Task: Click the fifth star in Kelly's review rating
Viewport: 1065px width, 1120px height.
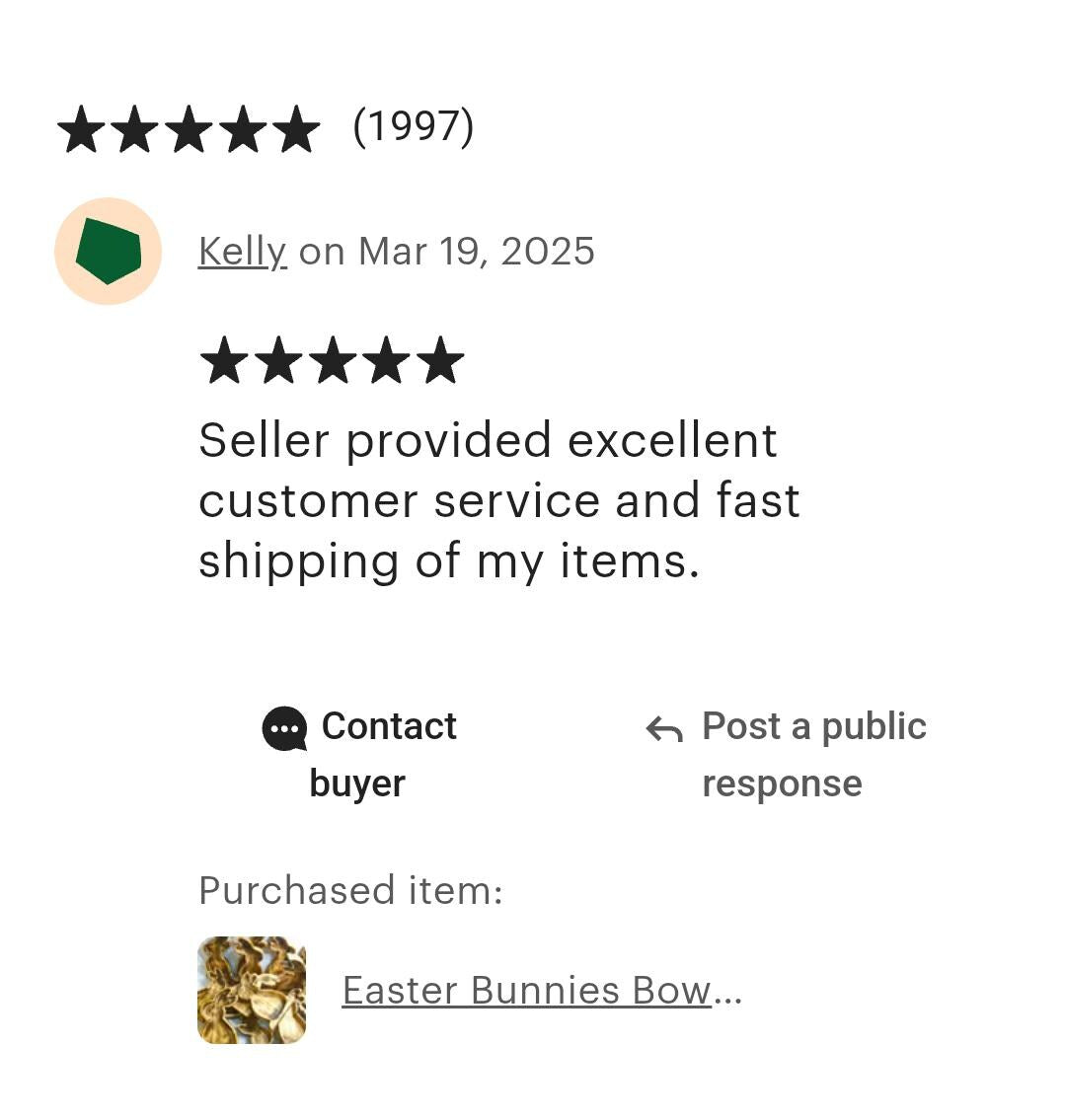Action: 440,359
